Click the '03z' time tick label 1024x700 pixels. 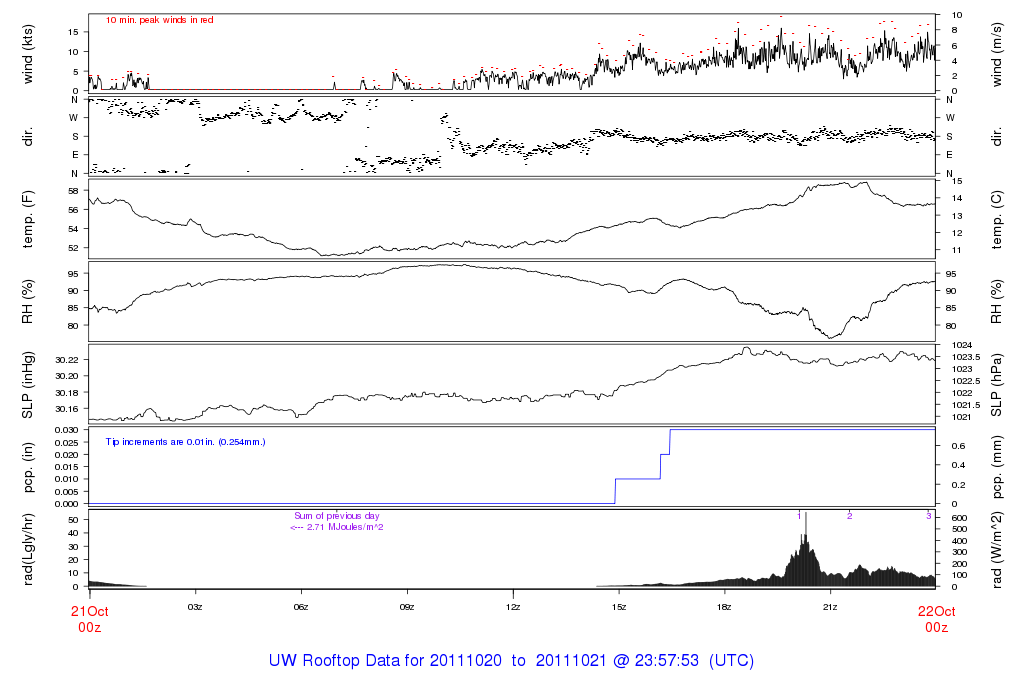tap(195, 607)
